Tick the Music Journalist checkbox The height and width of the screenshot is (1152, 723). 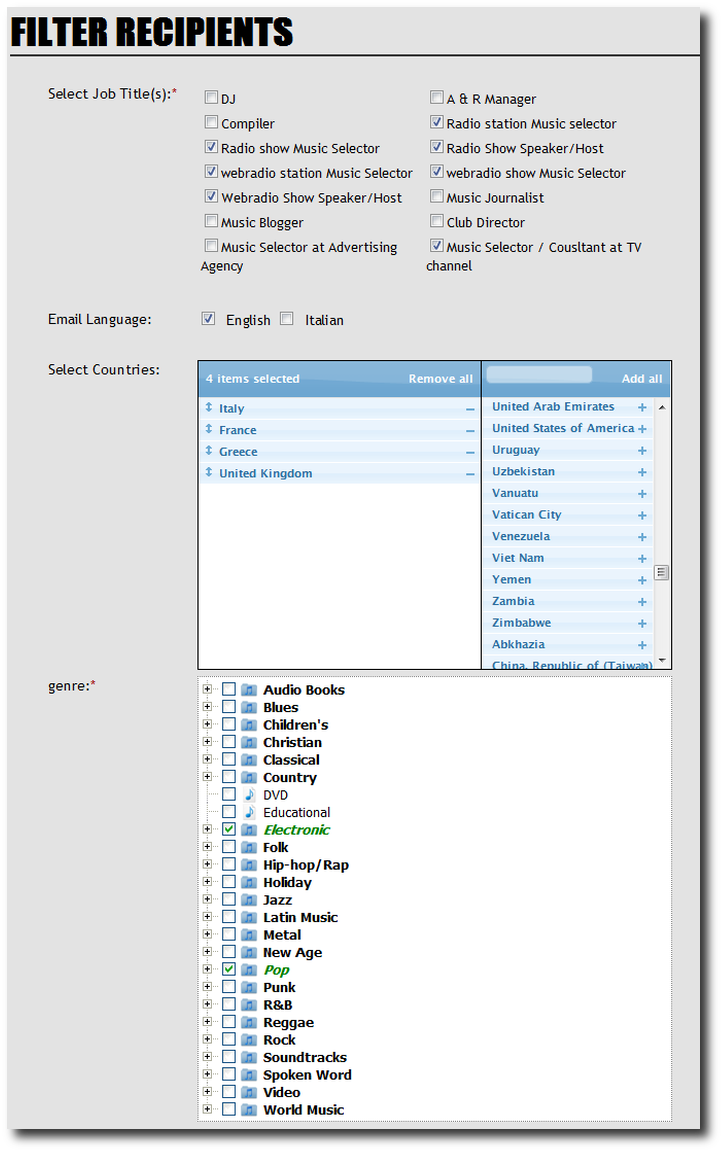tap(437, 197)
